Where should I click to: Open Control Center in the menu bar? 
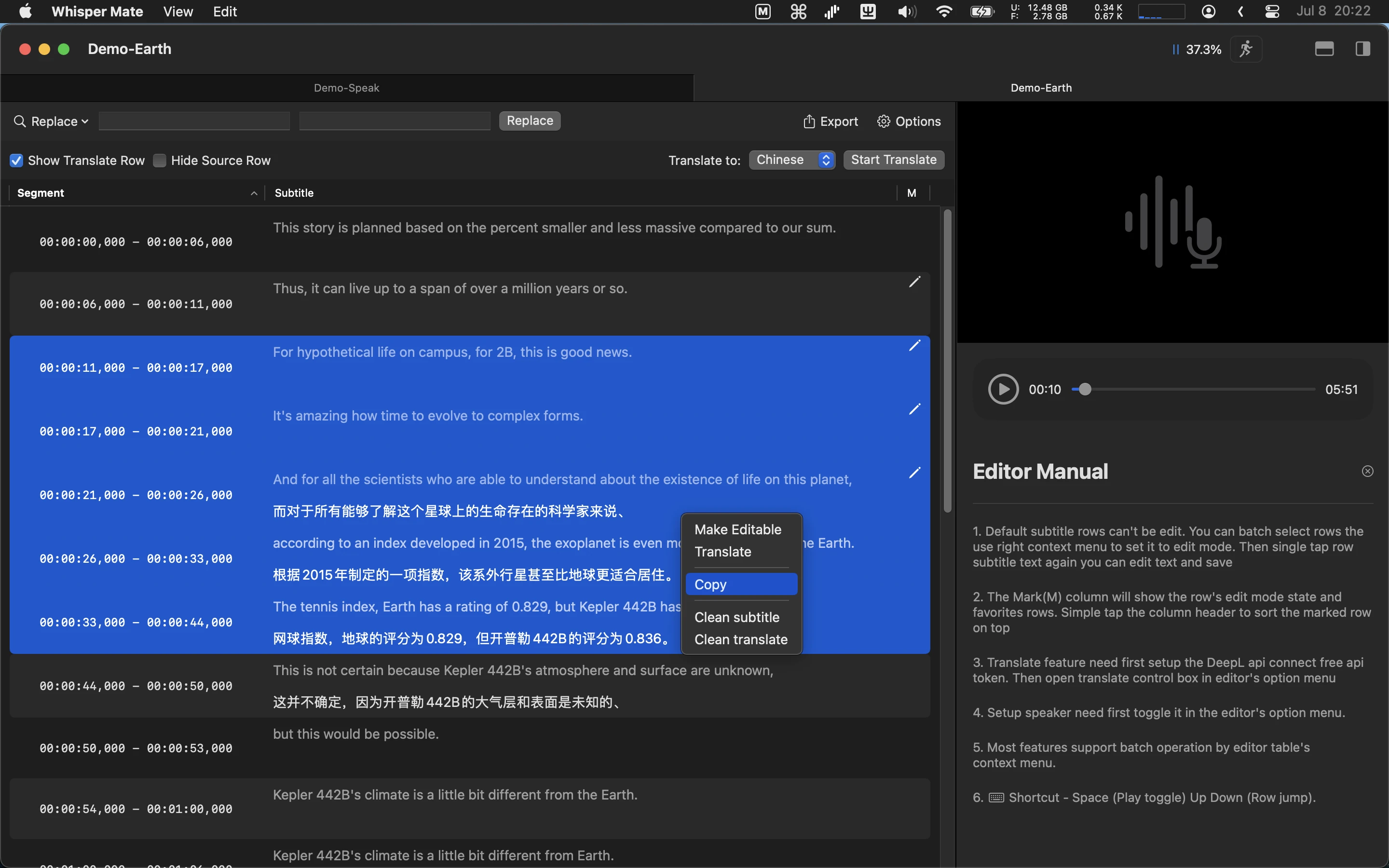coord(1272,12)
